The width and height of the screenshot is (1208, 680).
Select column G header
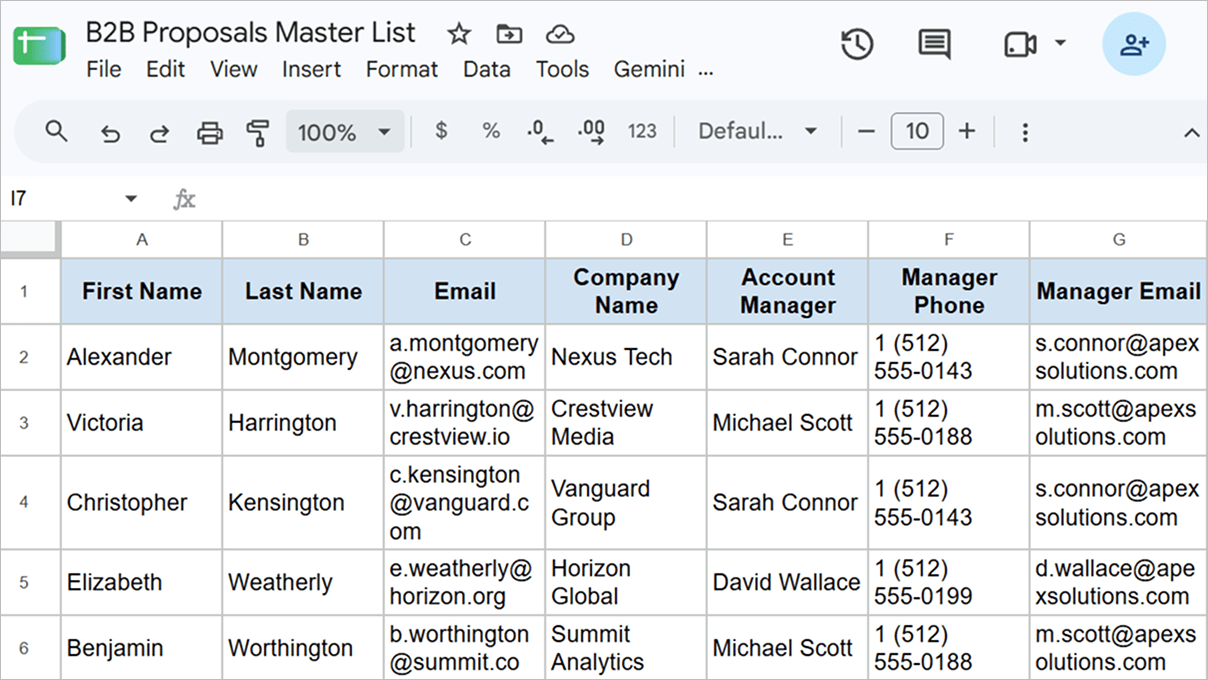1118,239
